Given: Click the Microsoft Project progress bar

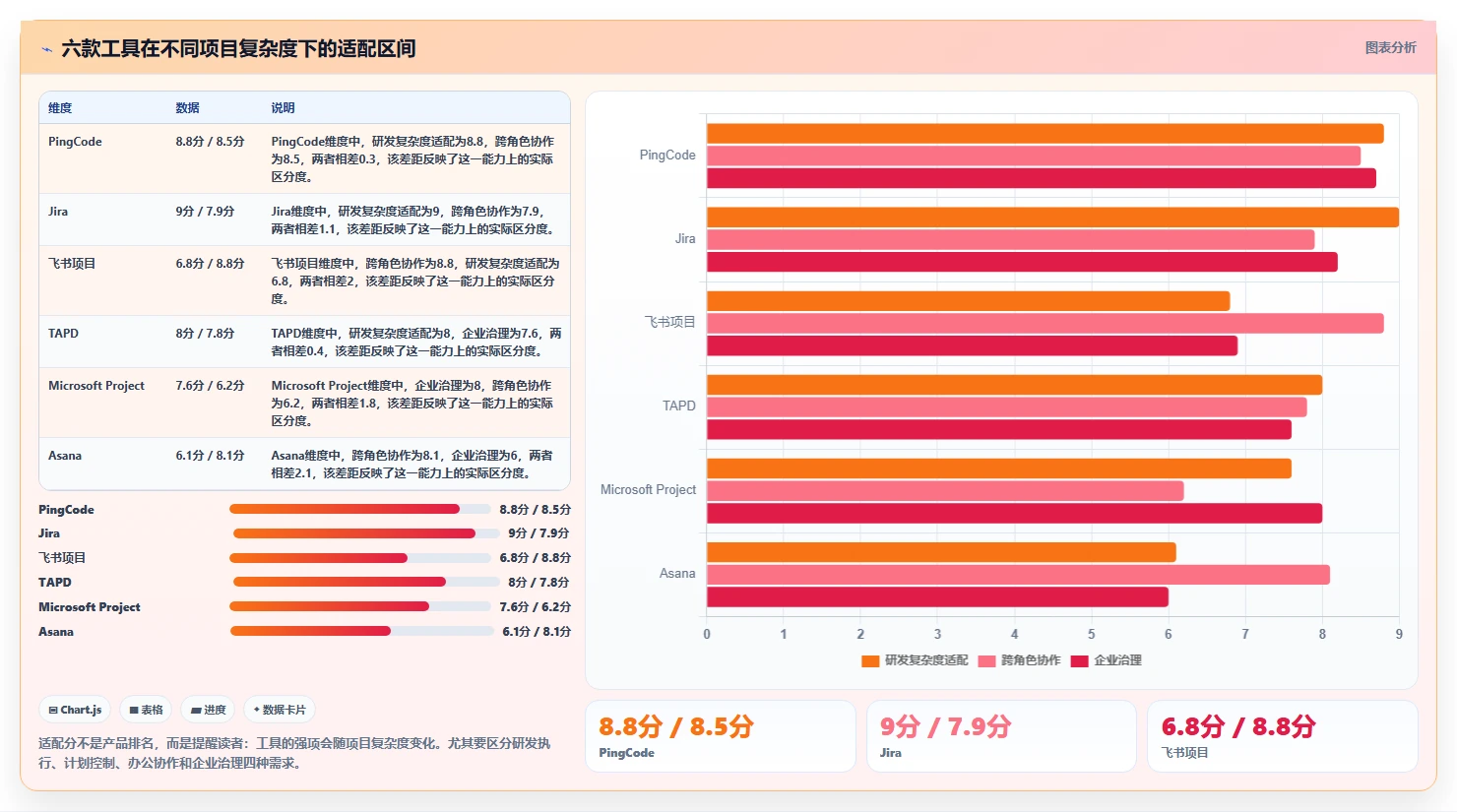Looking at the screenshot, I should pos(359,606).
